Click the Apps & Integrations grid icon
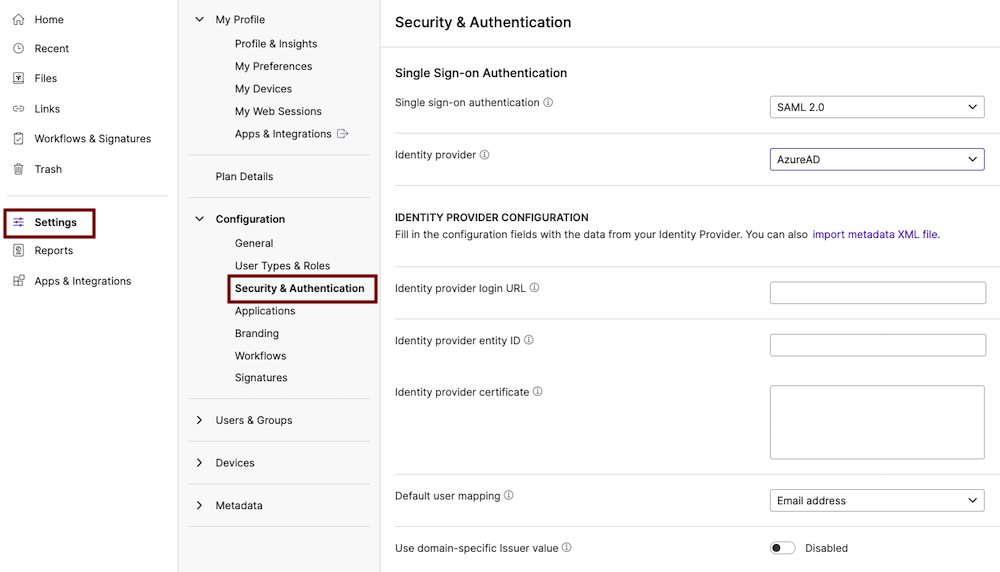 (18, 281)
